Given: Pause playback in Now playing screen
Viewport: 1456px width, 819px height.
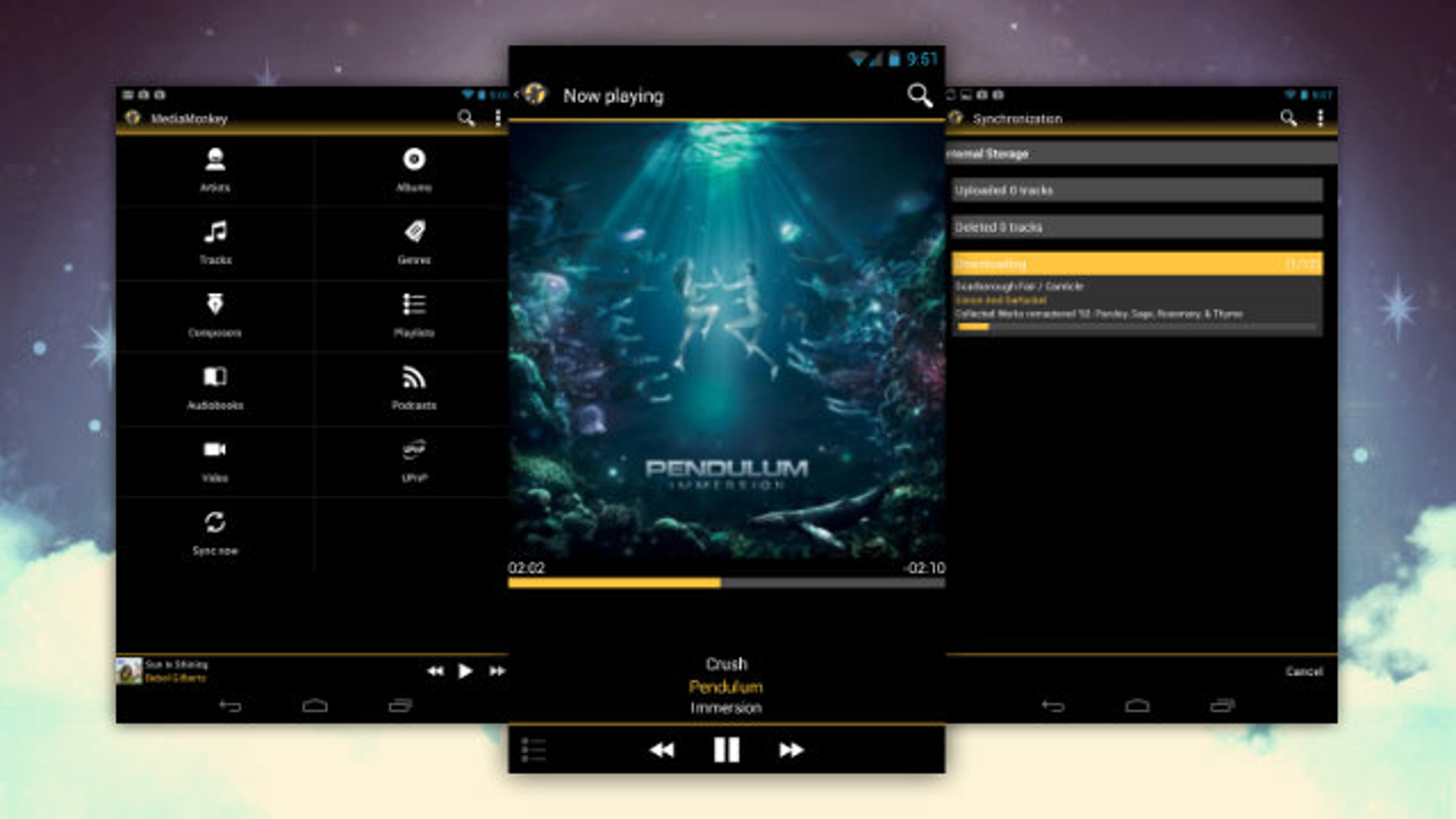Looking at the screenshot, I should [x=726, y=750].
